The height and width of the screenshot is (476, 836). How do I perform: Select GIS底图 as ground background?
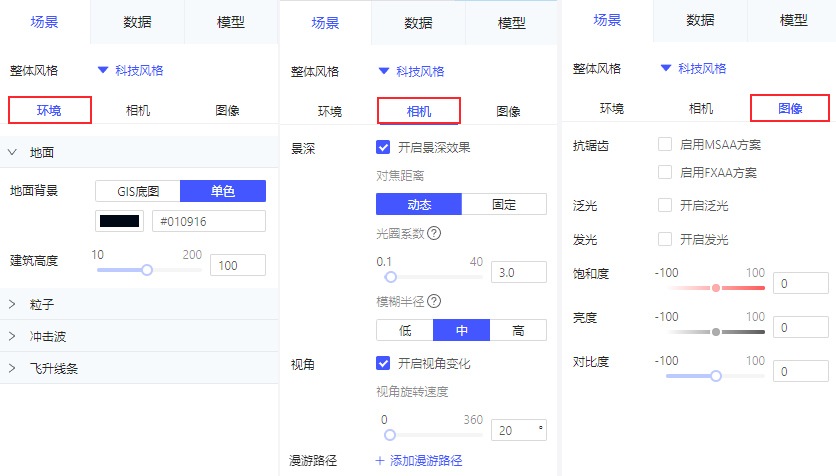[138, 191]
